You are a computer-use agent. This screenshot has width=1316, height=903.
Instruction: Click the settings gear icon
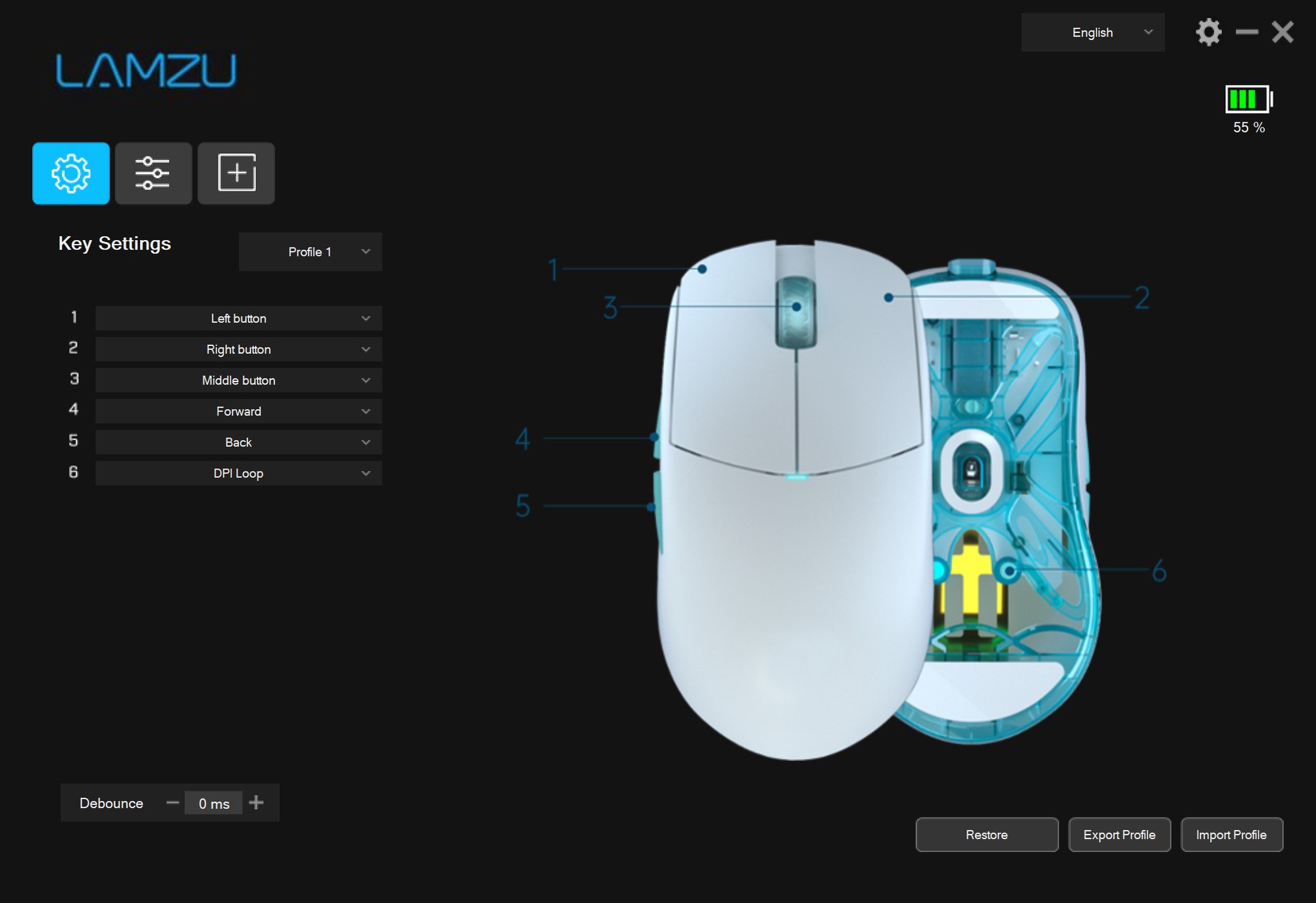1208,32
